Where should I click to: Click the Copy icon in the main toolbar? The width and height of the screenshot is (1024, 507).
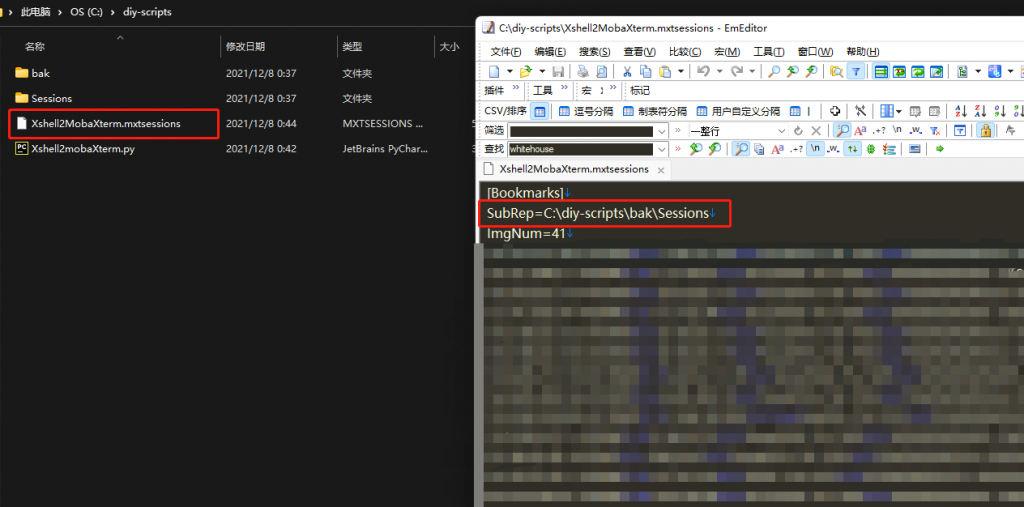point(646,71)
